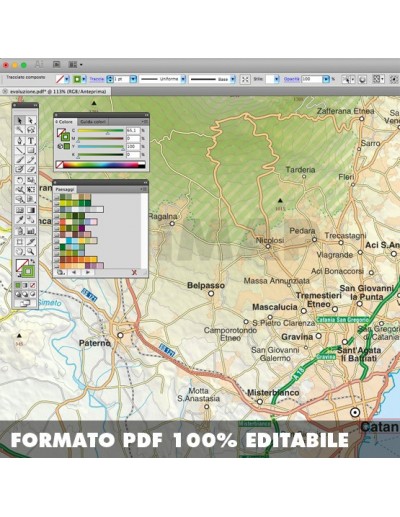Load next swatch library in Paesaggi panel

tap(88, 273)
